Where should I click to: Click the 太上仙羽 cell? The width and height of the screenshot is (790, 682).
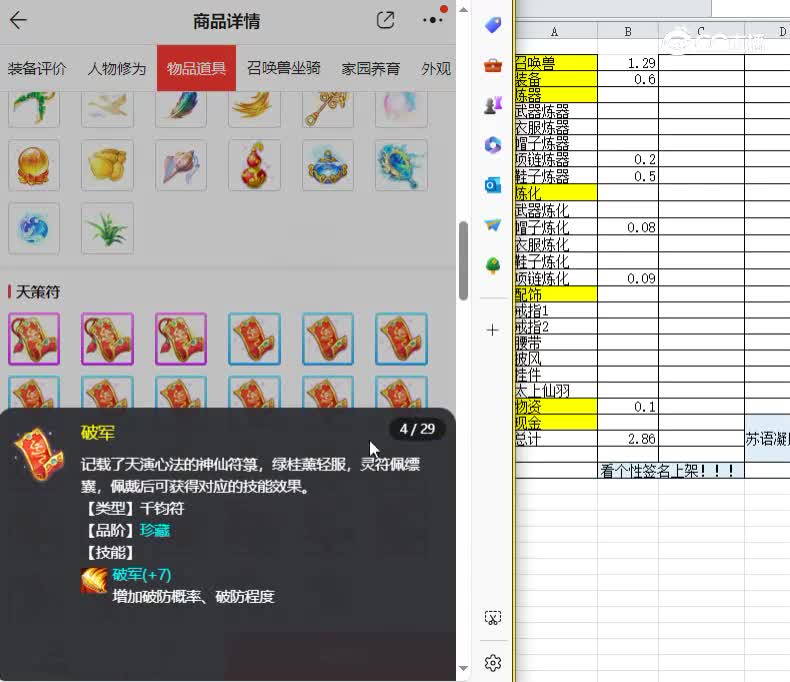[x=556, y=390]
